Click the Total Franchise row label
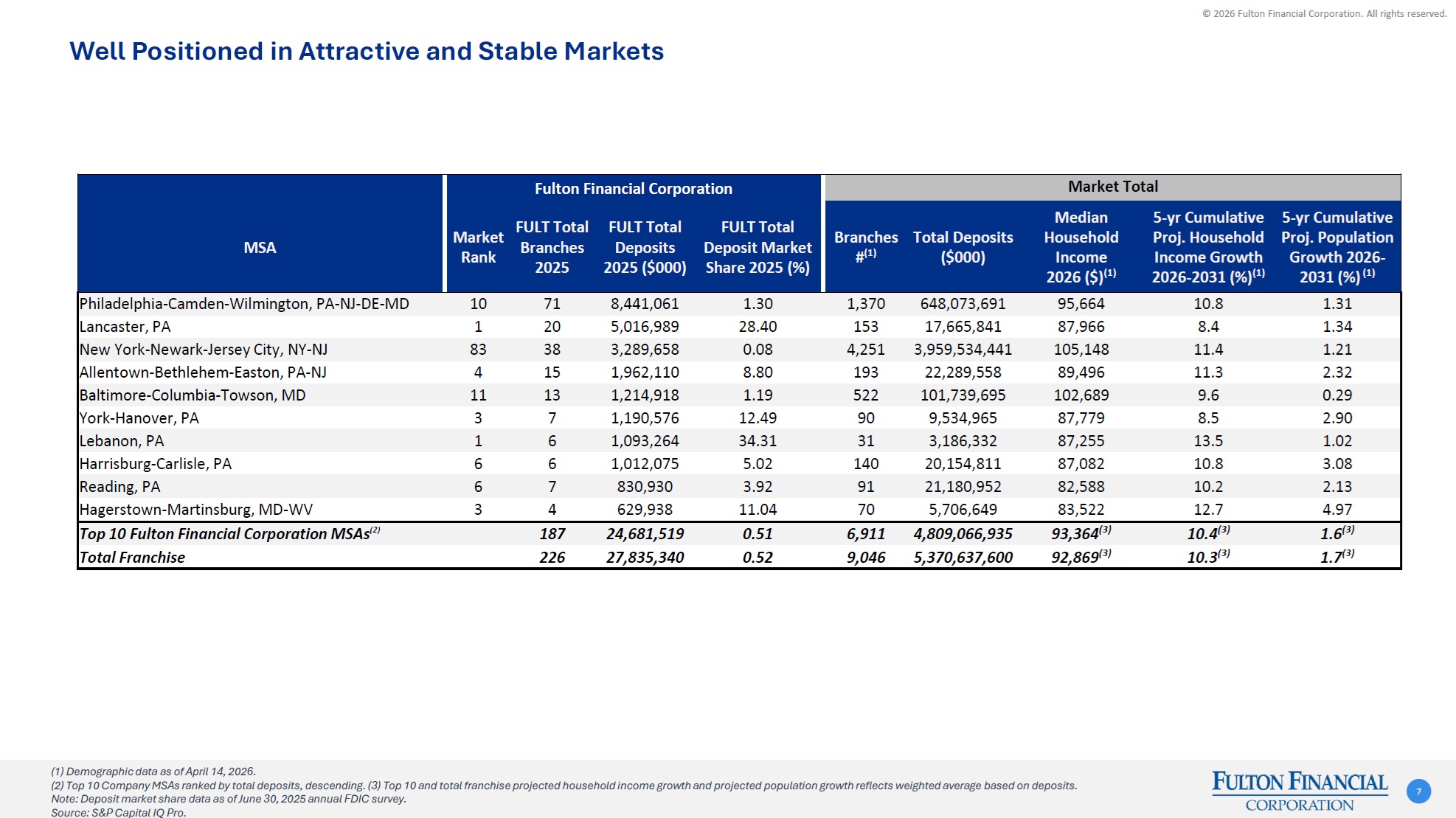The height and width of the screenshot is (818, 1456). [132, 558]
